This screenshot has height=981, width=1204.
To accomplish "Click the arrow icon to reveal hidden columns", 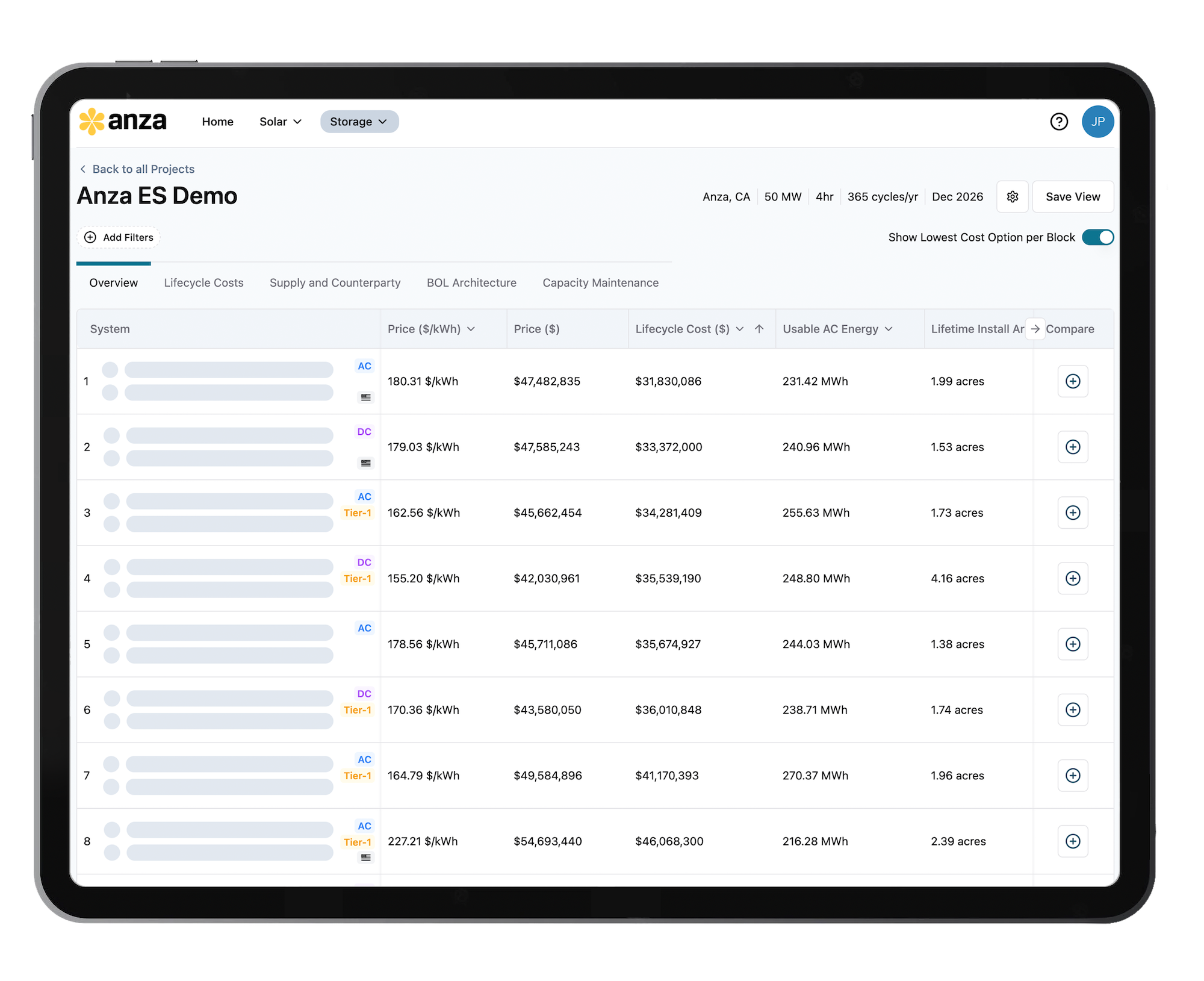I will pos(1035,329).
